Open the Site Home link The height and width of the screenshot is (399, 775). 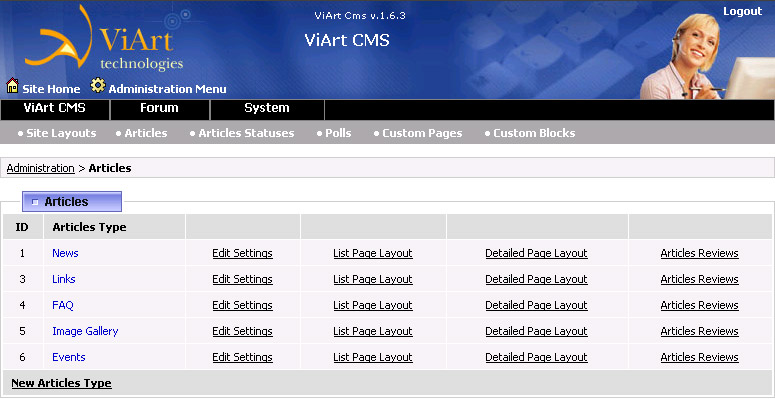(51, 89)
